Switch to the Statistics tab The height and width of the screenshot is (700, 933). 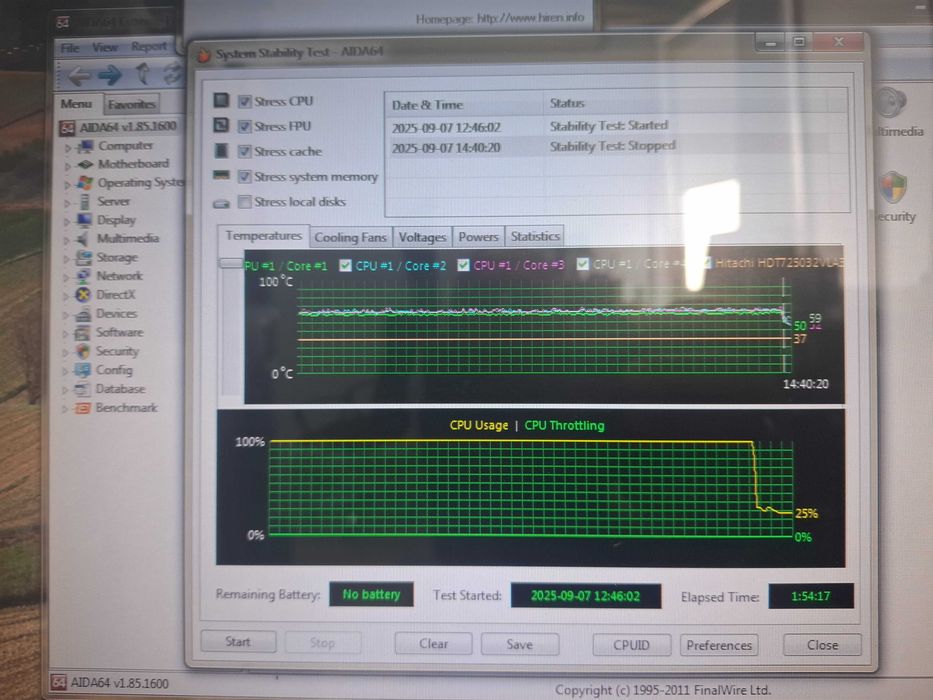[x=535, y=236]
